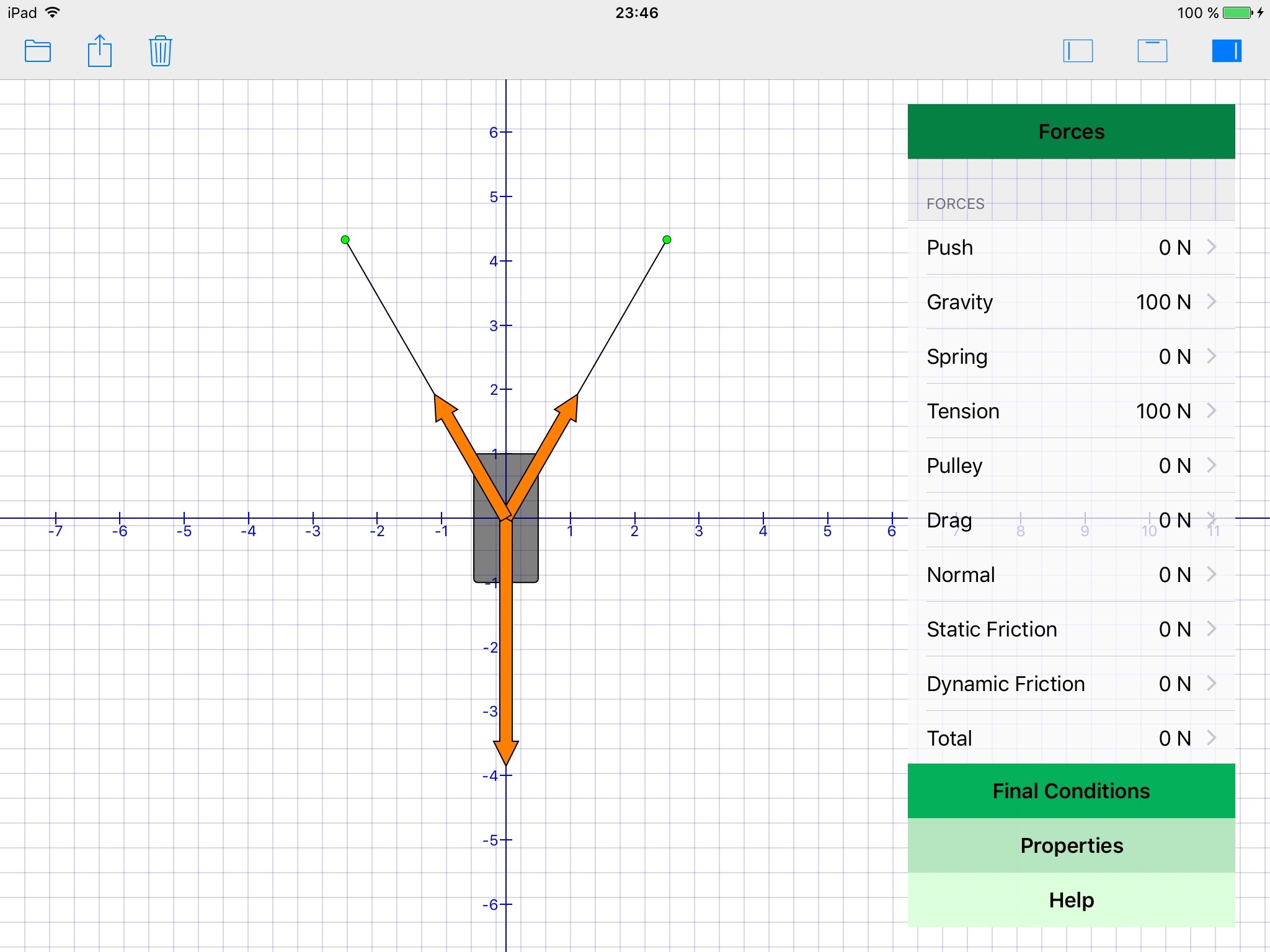Toggle the right side panel icon
Screen dimensions: 1270x952
pyautogui.click(x=1226, y=51)
